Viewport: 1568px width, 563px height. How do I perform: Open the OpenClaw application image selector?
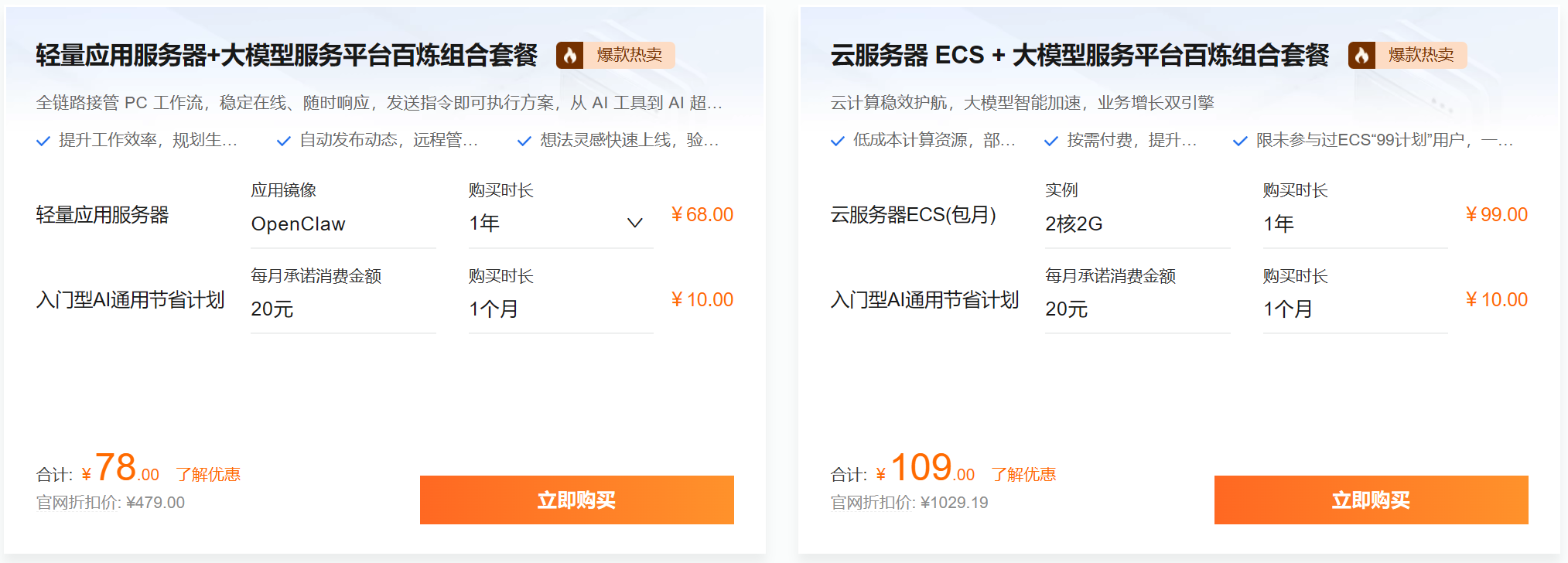coord(343,224)
